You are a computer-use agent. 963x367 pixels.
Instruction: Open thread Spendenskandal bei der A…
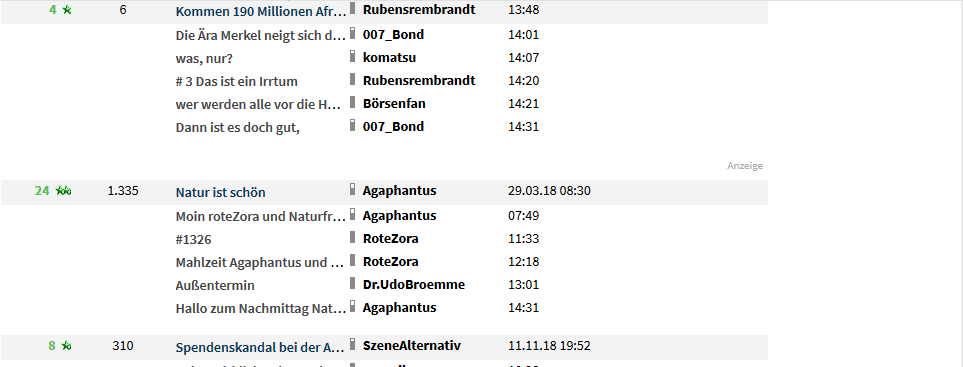pyautogui.click(x=260, y=347)
